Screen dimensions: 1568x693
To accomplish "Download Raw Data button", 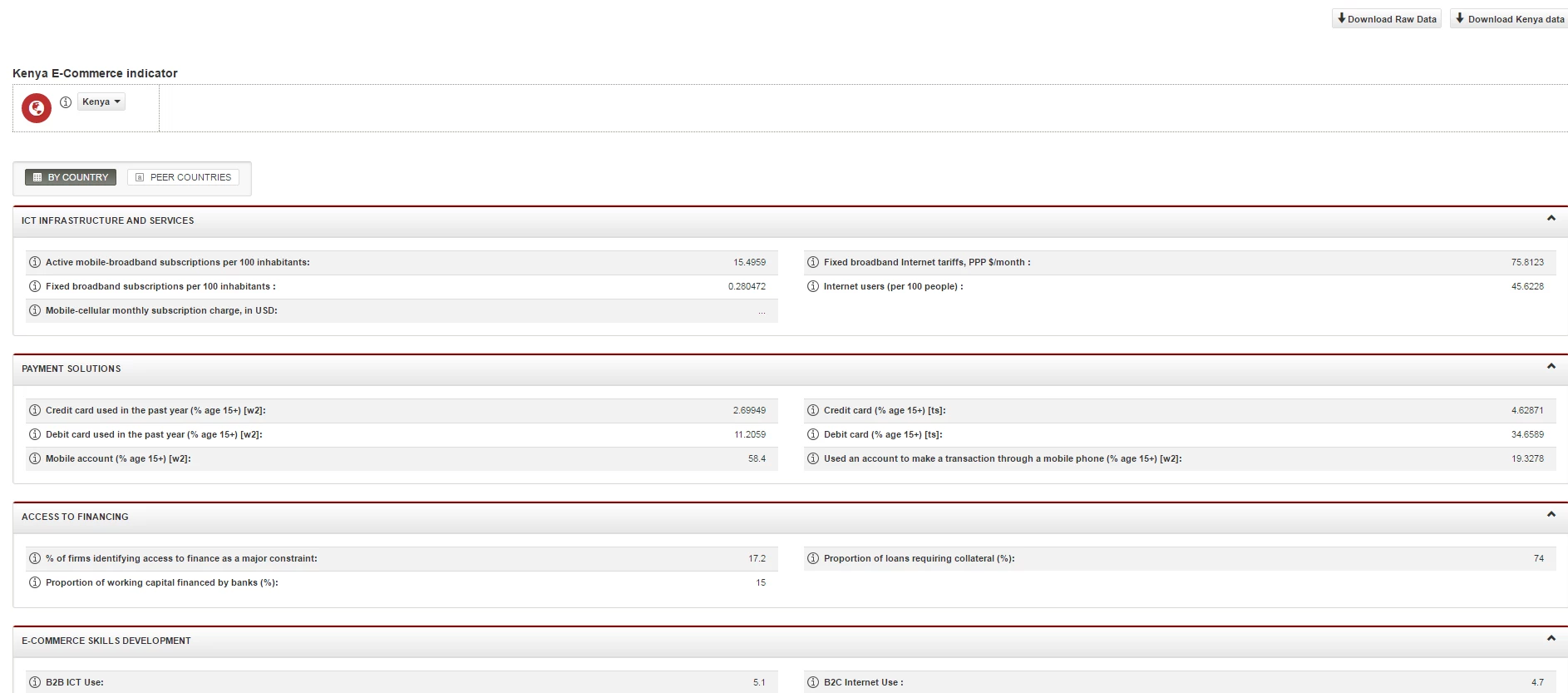I will (x=1387, y=18).
